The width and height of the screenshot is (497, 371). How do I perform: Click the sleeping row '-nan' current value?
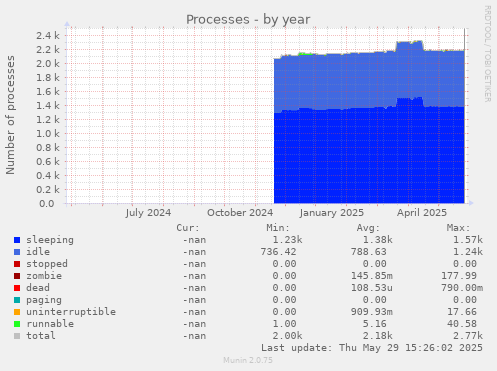point(194,240)
